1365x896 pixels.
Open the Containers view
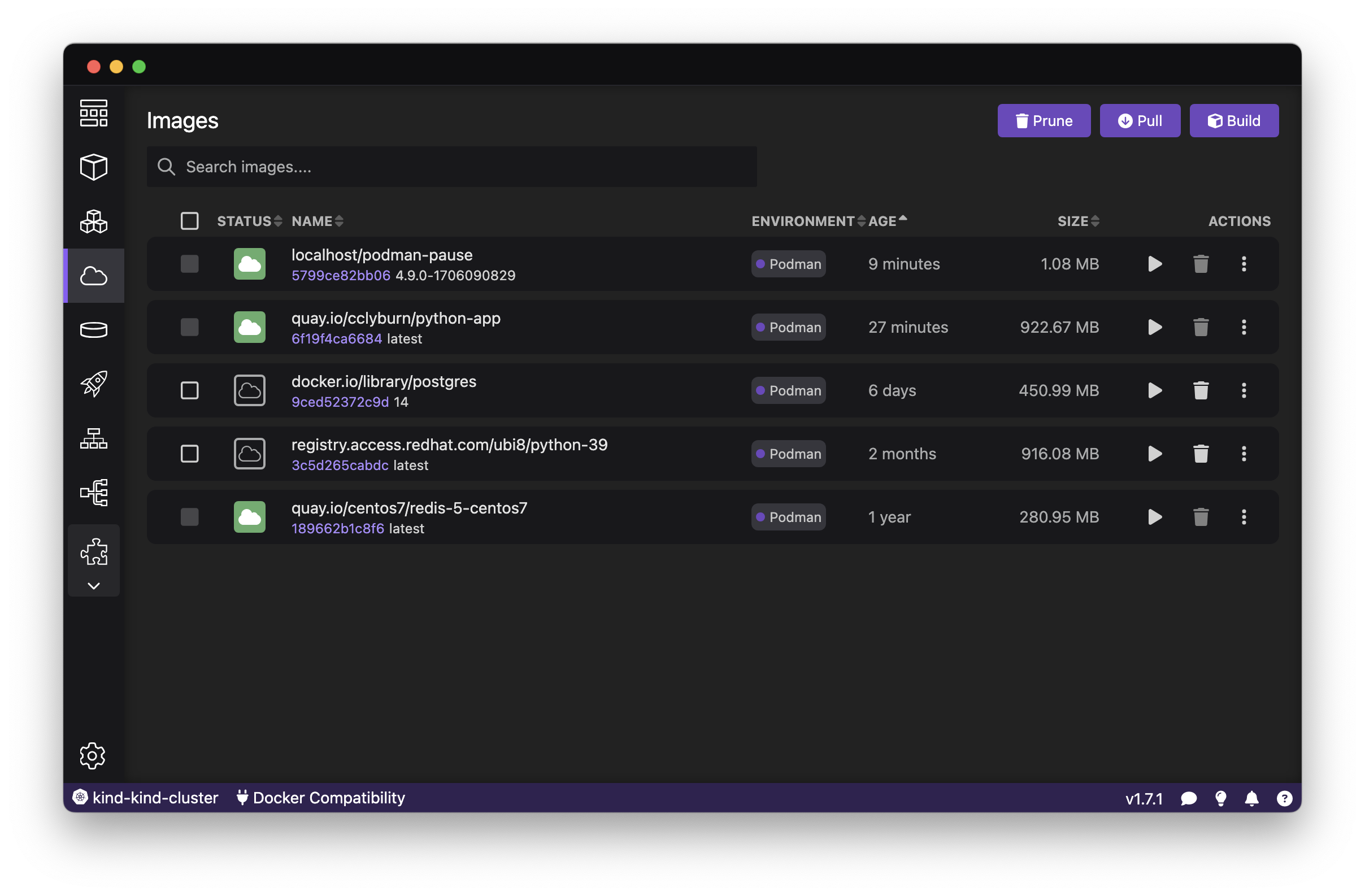tap(93, 167)
